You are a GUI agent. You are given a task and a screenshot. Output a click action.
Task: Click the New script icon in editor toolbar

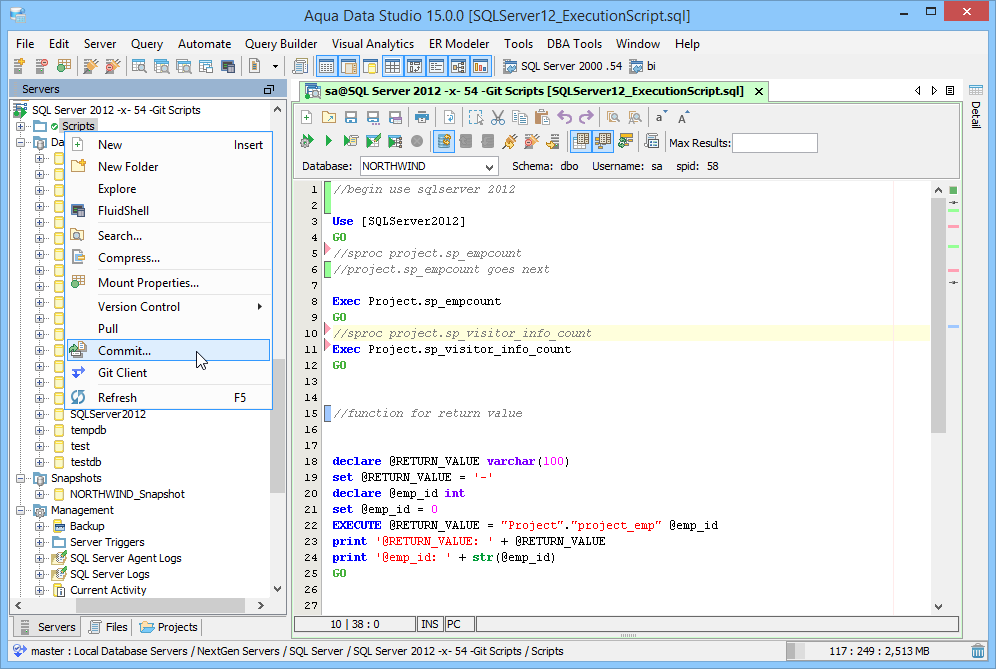coord(307,117)
